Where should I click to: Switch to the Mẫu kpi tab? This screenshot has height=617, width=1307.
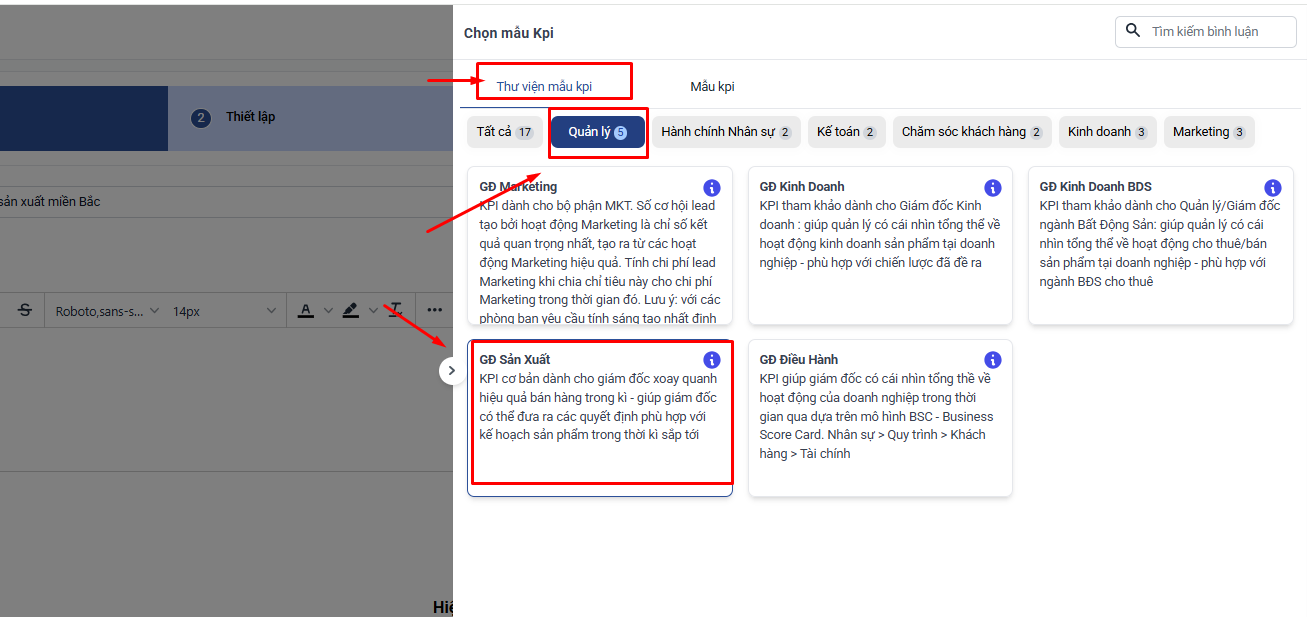712,87
